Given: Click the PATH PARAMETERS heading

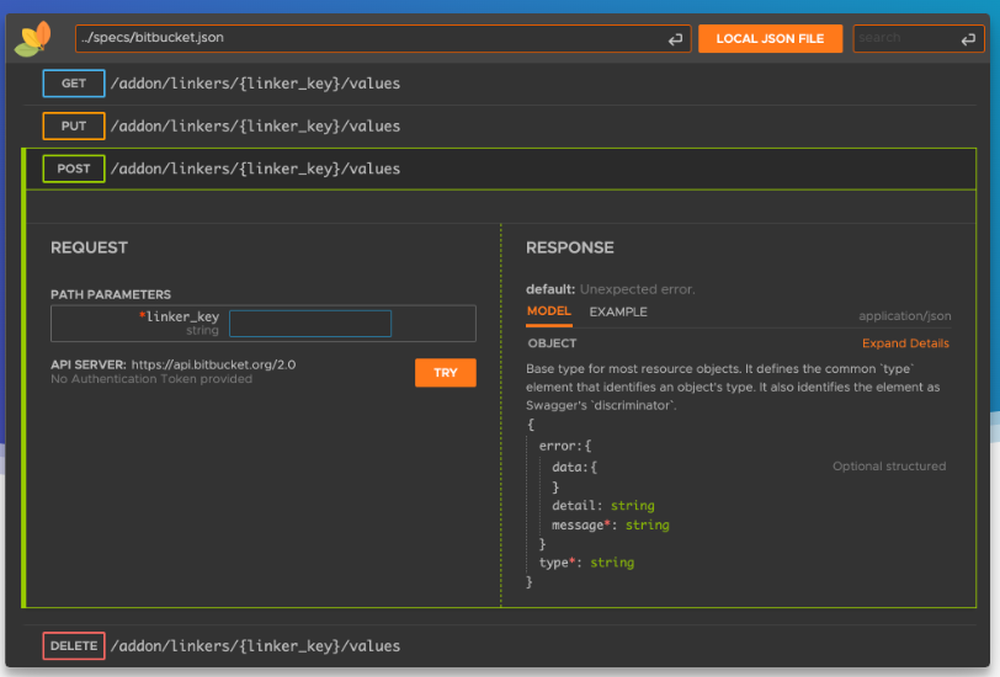Looking at the screenshot, I should tap(111, 295).
